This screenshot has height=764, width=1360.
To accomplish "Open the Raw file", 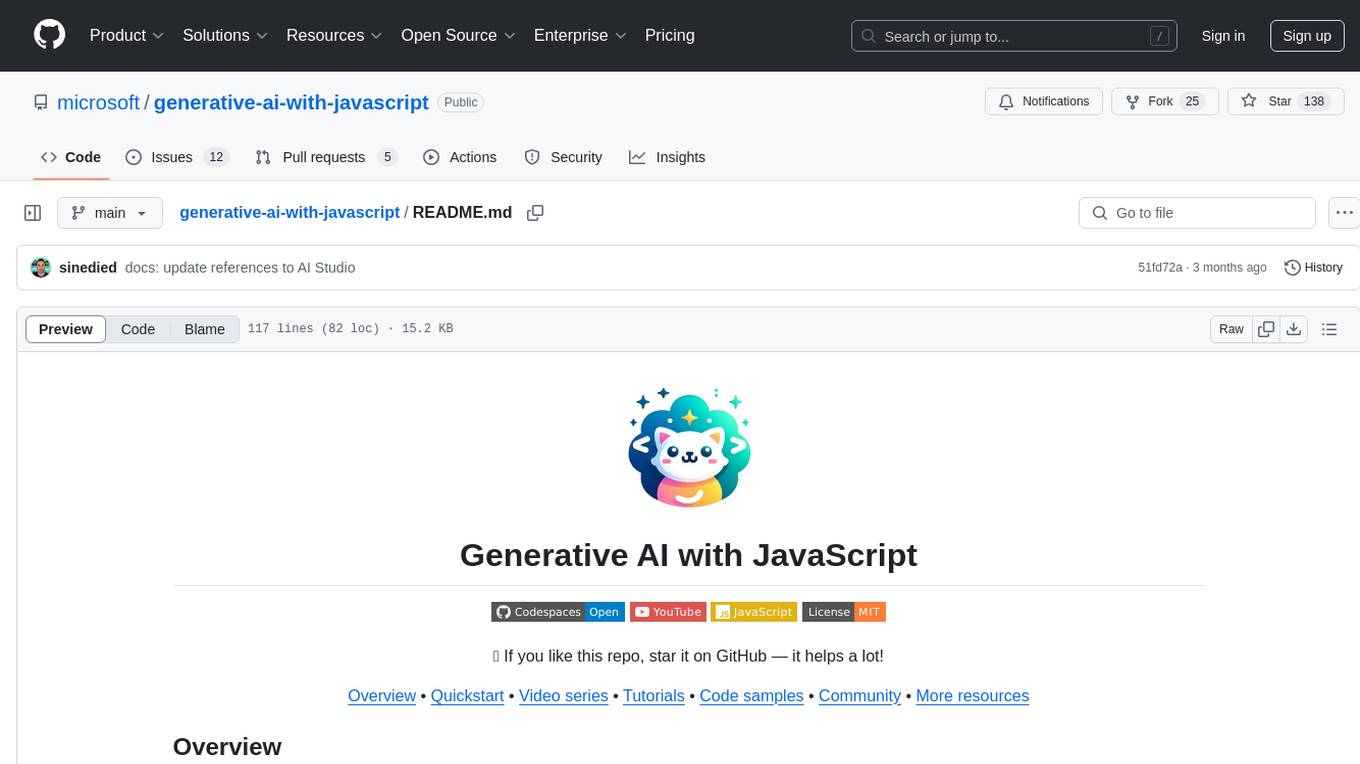I will (1231, 329).
